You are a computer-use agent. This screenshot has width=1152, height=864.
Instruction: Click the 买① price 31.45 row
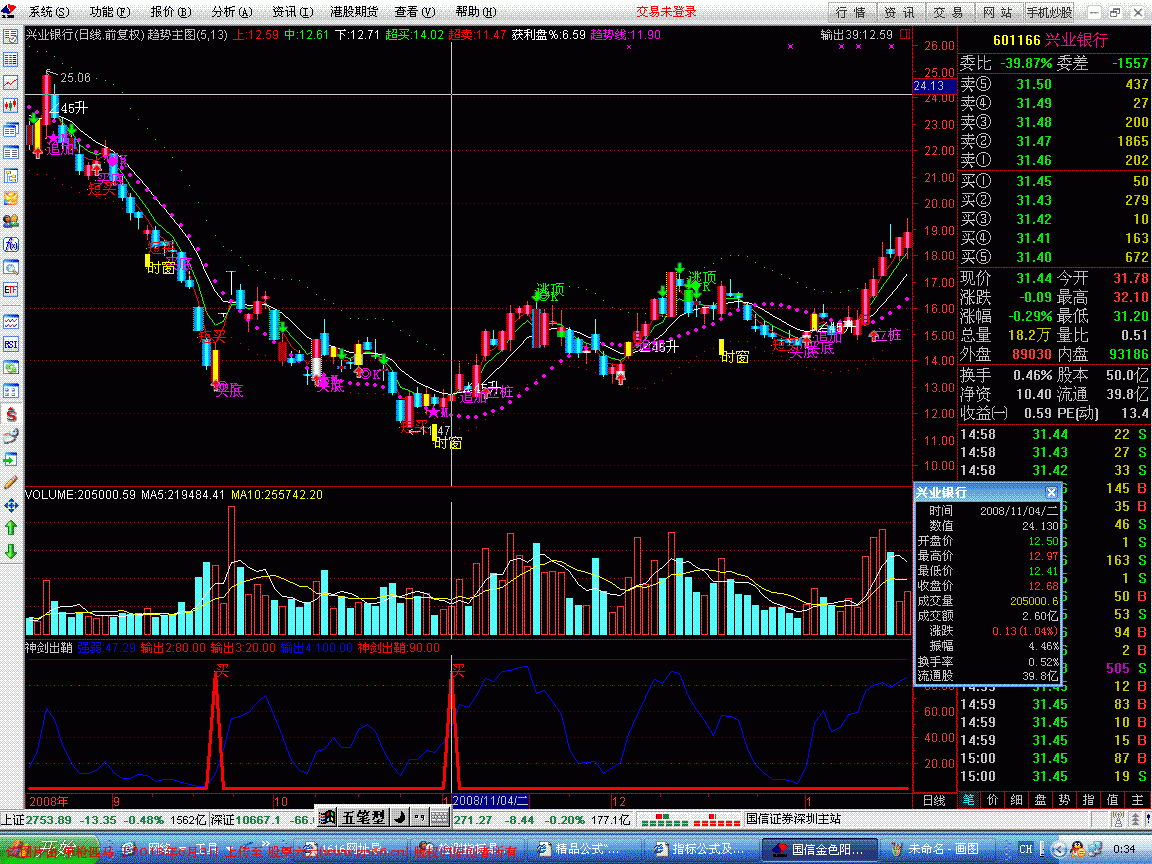coord(1054,181)
